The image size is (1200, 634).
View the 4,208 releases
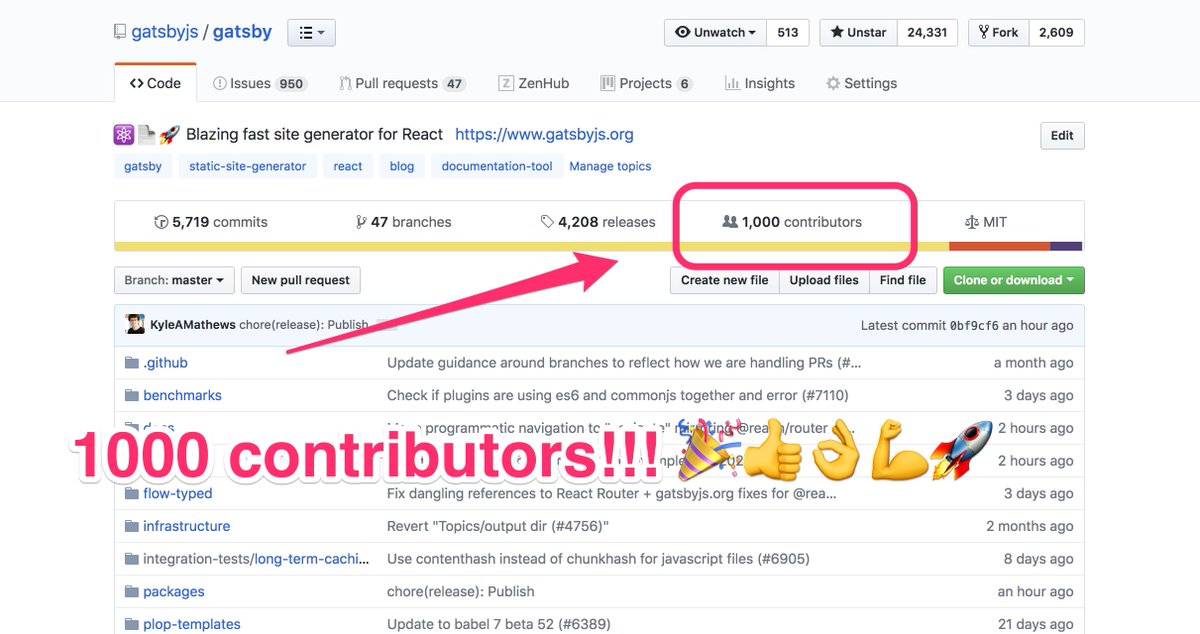(598, 222)
